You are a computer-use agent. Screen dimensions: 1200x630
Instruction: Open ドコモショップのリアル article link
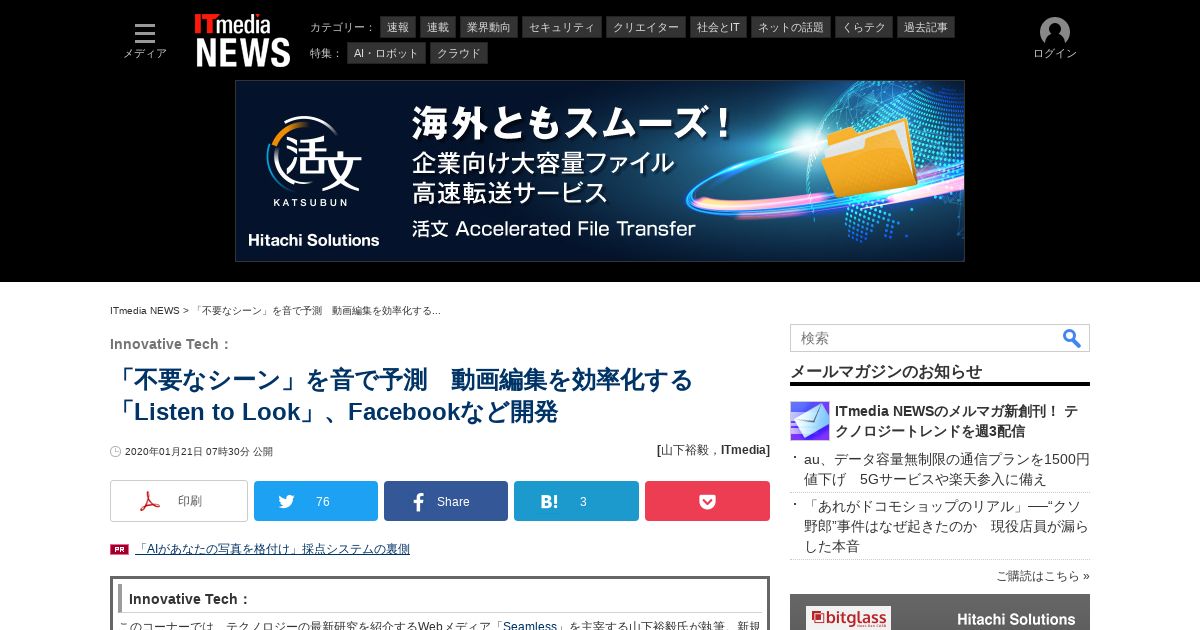[x=946, y=526]
